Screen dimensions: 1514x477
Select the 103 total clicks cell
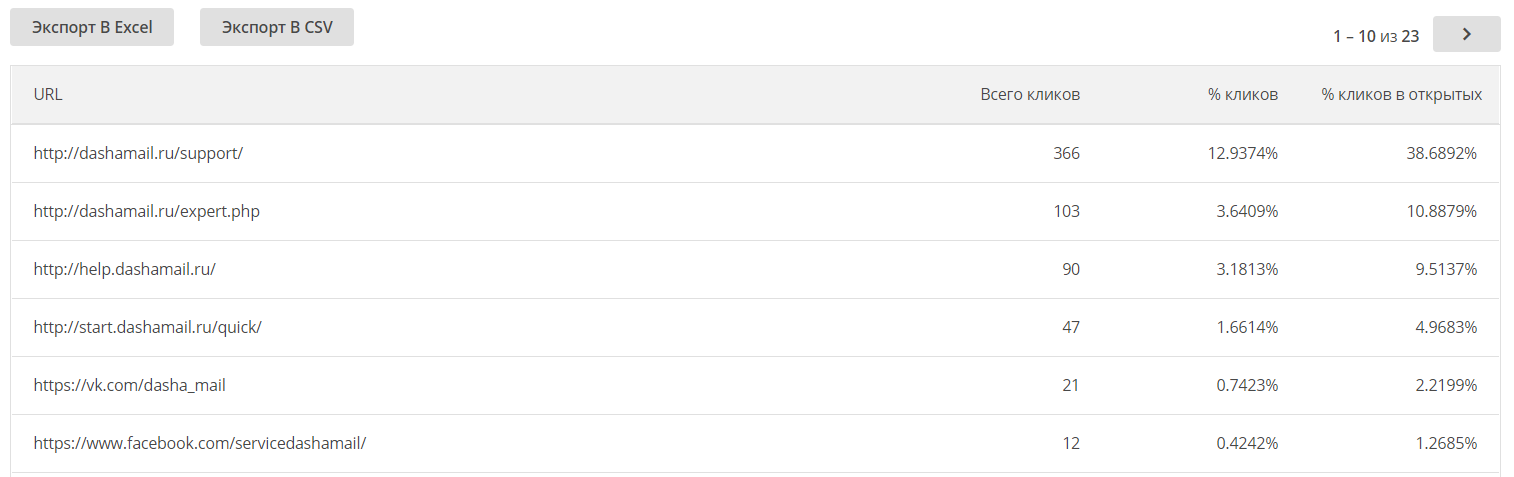pos(1066,211)
